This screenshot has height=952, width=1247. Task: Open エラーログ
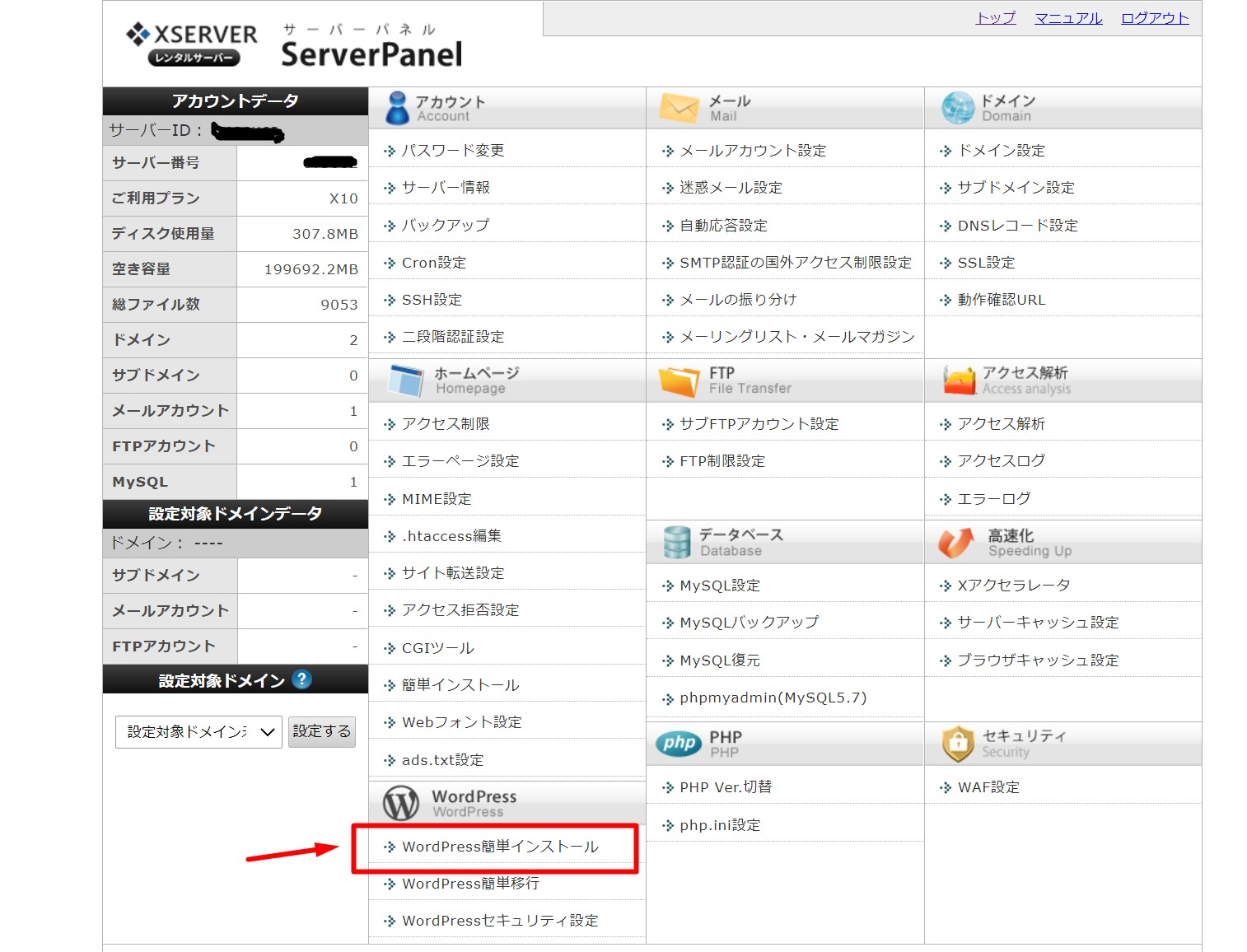click(993, 499)
